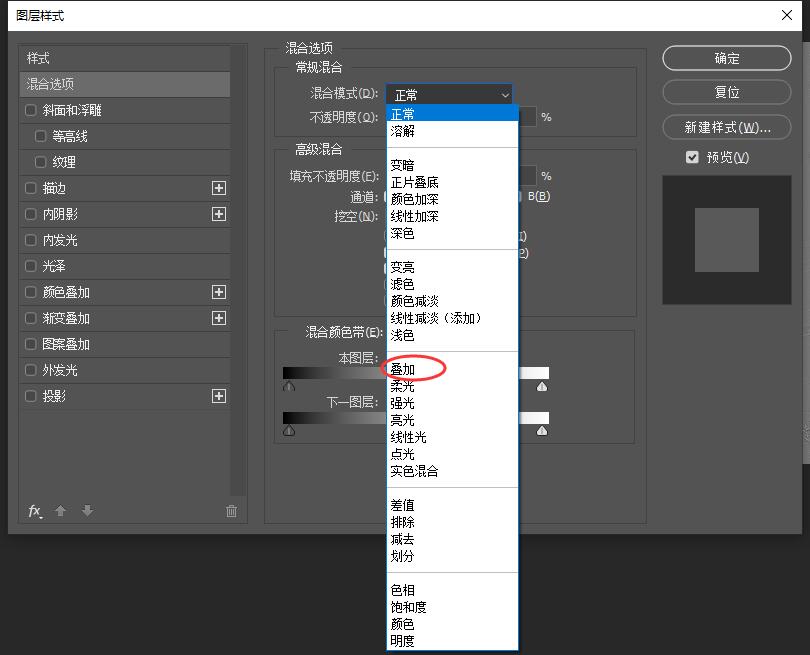This screenshot has width=810, height=655.
Task: Enable the 外发光 checkbox
Action: click(x=31, y=370)
